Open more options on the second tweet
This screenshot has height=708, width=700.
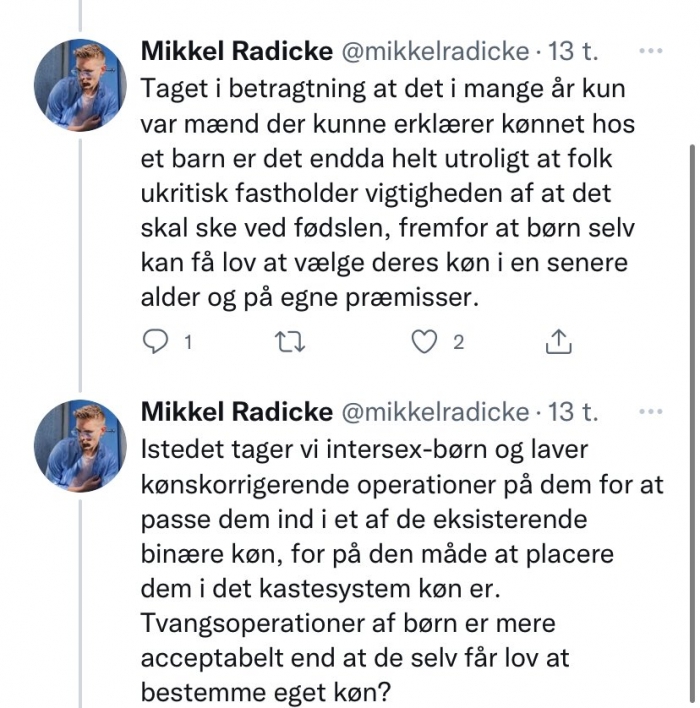[651, 411]
